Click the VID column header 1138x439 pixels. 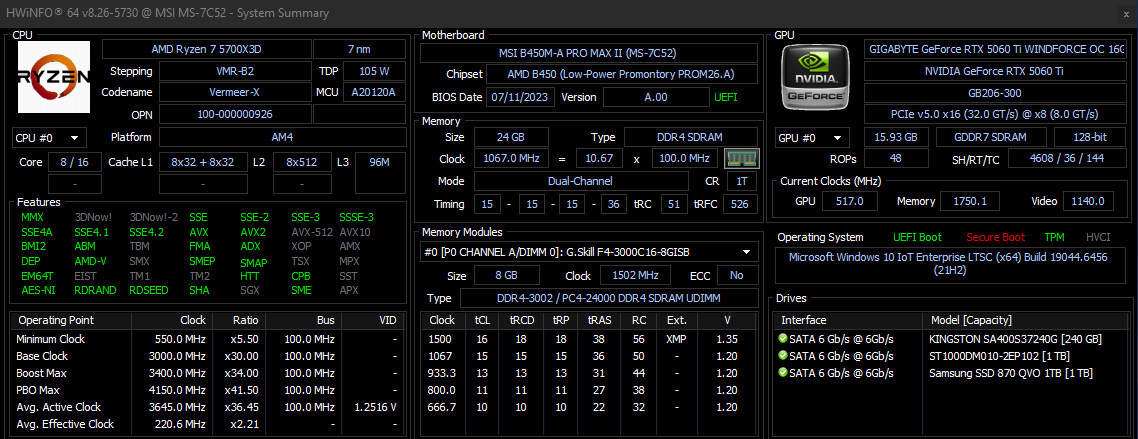coord(373,320)
